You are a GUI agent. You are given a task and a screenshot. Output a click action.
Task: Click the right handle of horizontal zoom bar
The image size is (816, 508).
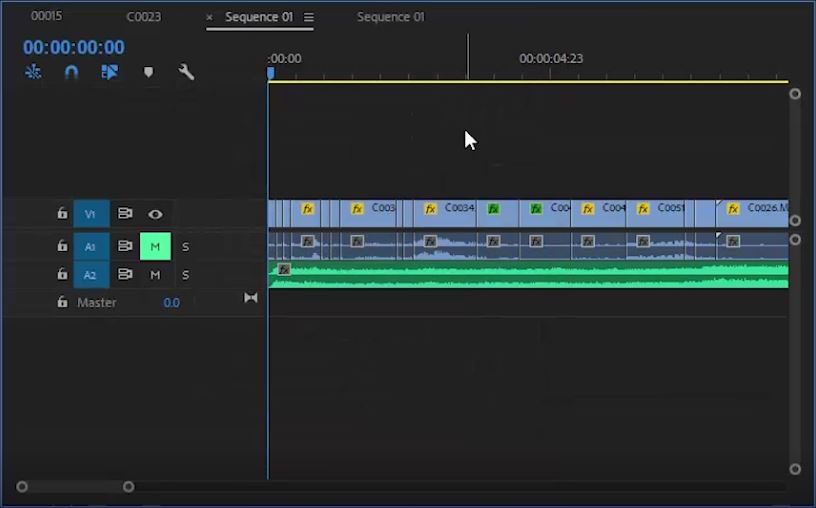point(129,487)
